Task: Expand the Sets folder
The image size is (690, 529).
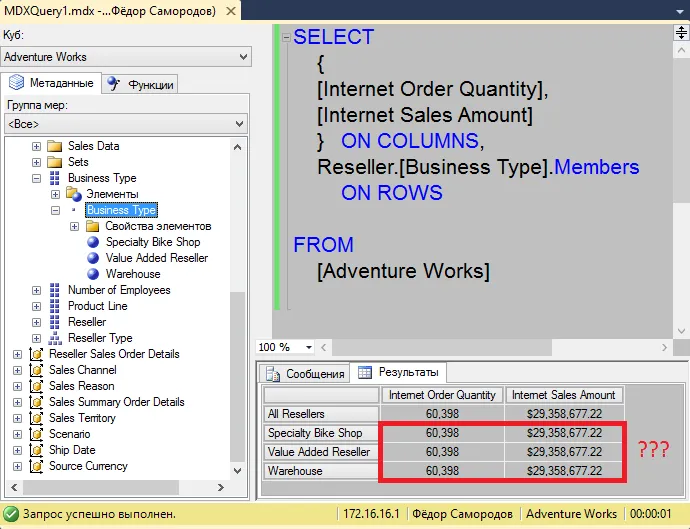Action: click(37, 162)
